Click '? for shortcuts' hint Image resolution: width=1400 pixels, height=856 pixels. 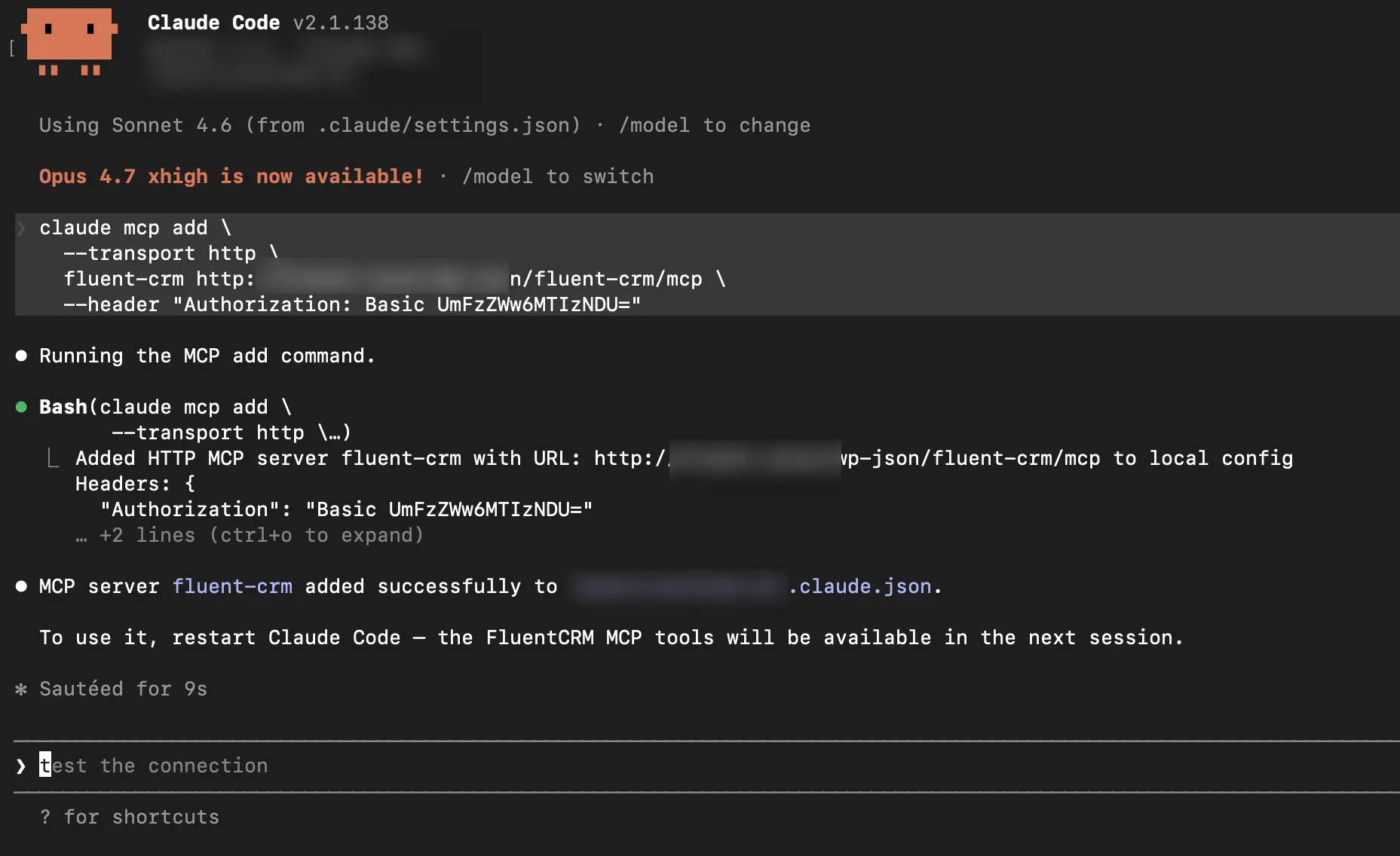tap(129, 817)
